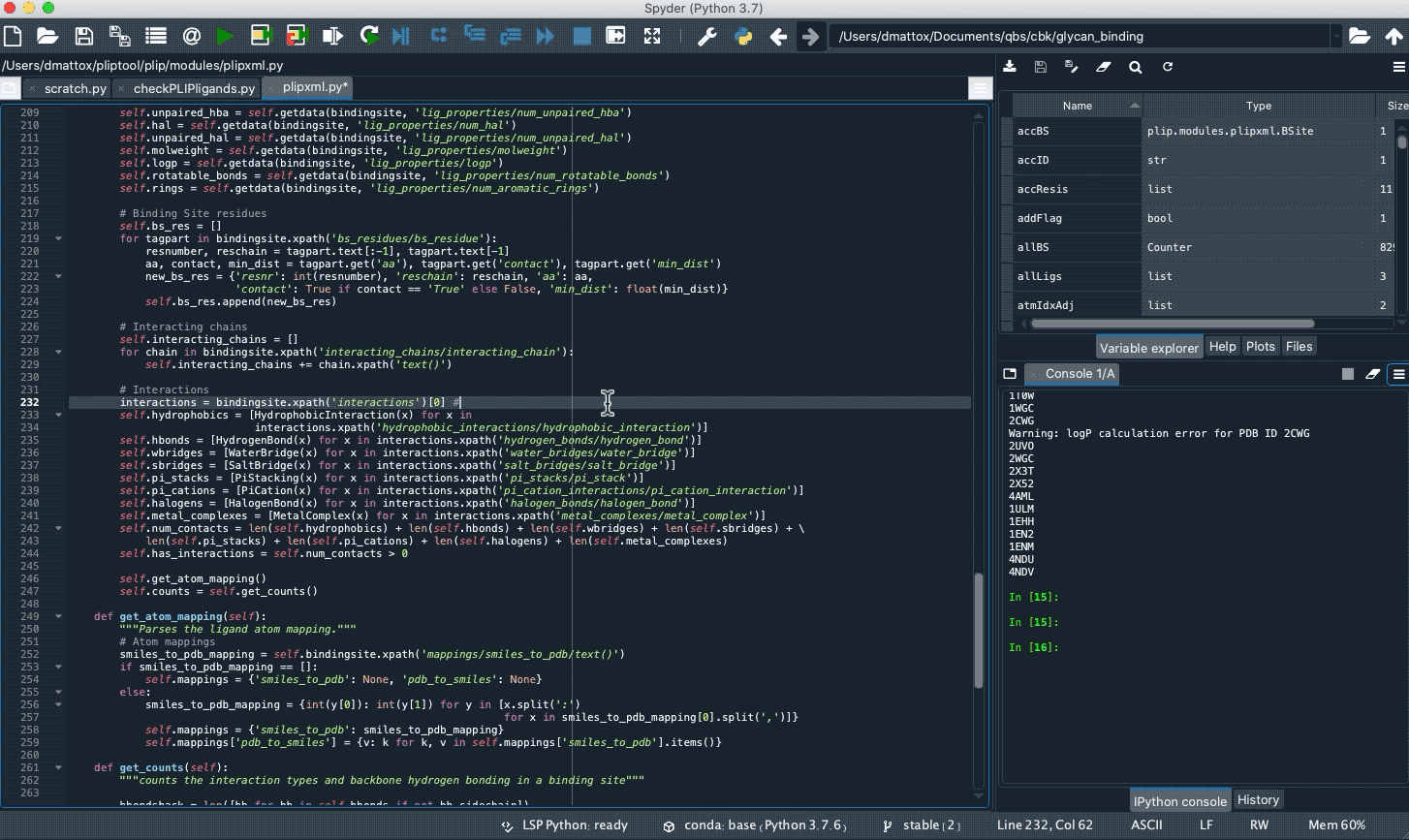Image resolution: width=1409 pixels, height=840 pixels.
Task: Create a new file with the toolbar icon
Action: click(13, 37)
